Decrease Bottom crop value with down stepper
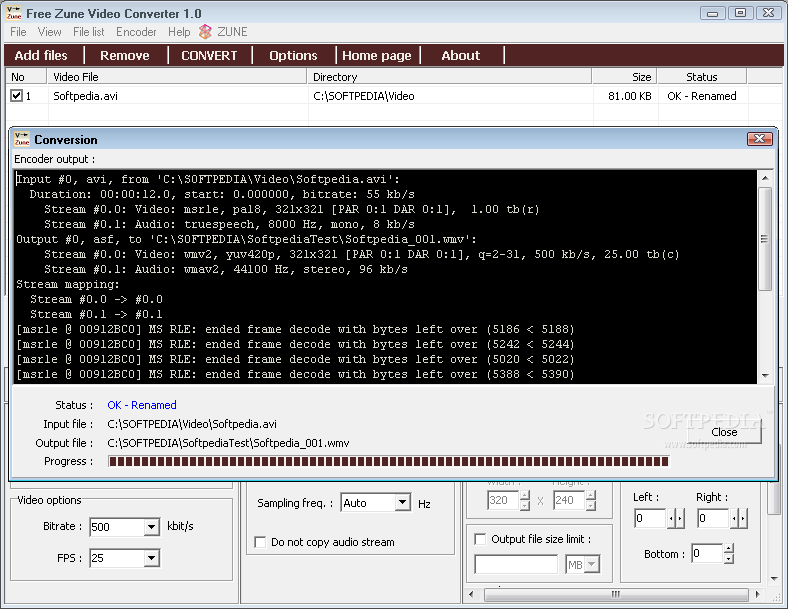Image resolution: width=788 pixels, height=609 pixels. 729,558
